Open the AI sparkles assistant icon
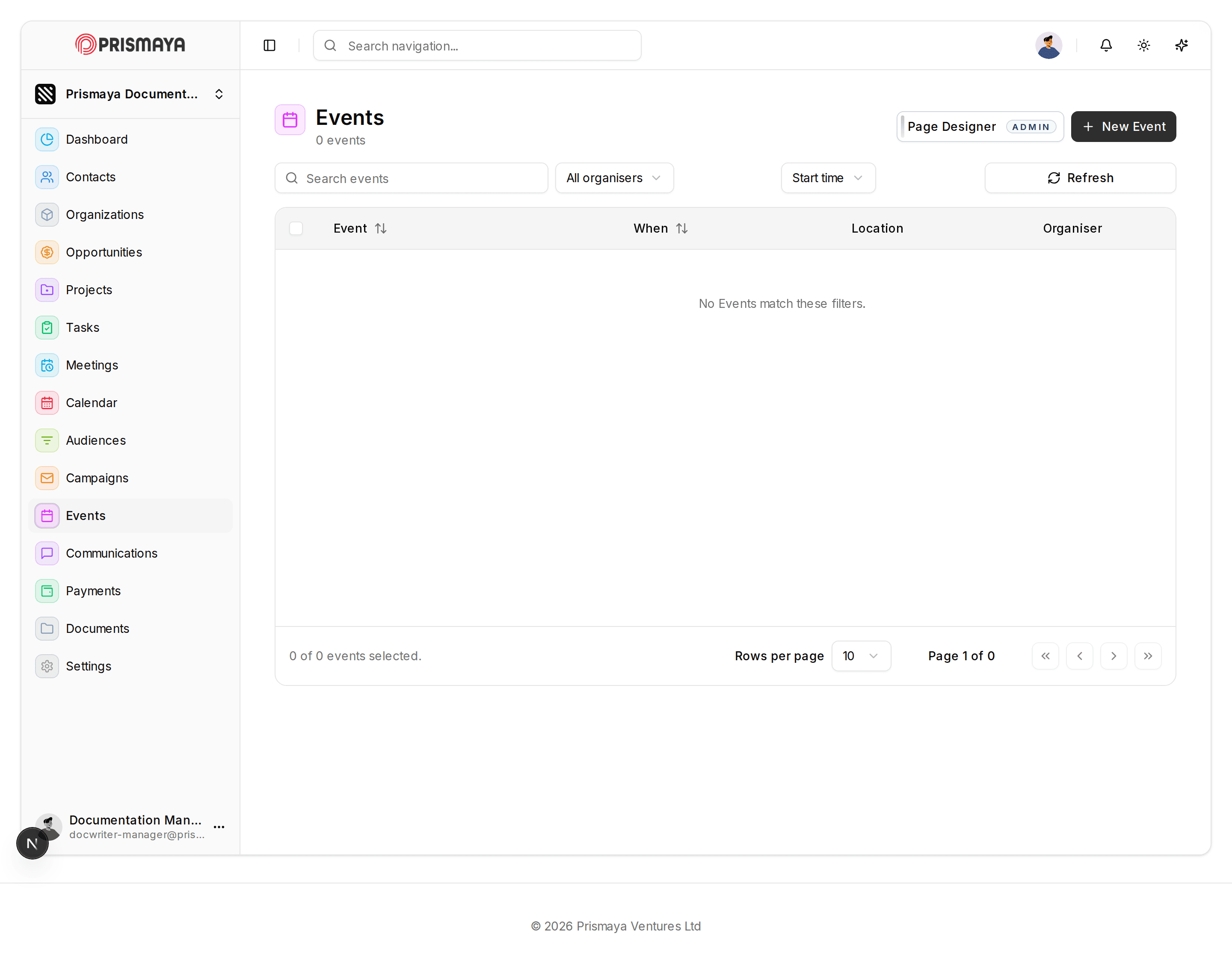This screenshot has height=969, width=1232. pyautogui.click(x=1182, y=45)
